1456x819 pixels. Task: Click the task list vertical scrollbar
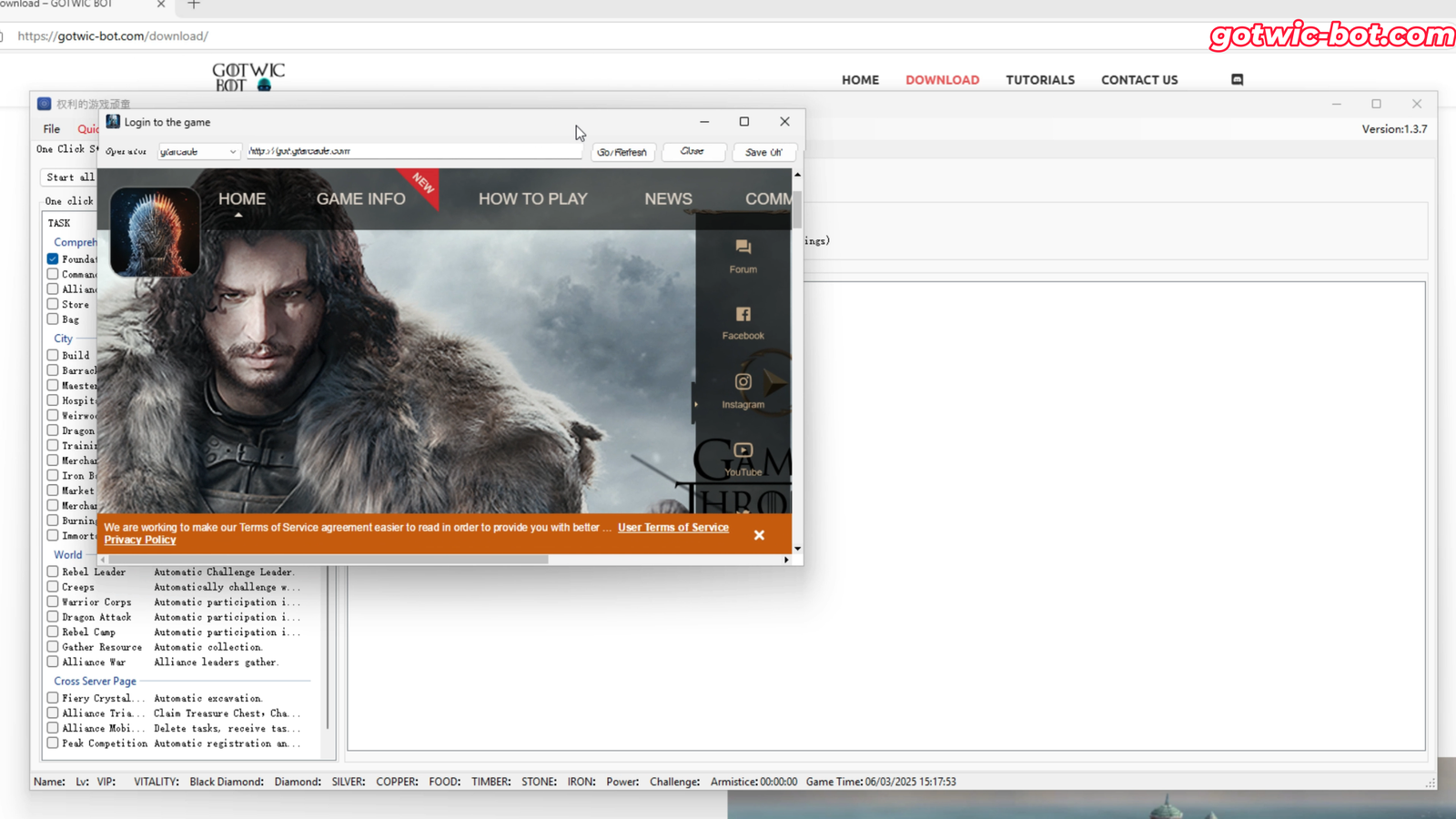(x=328, y=646)
